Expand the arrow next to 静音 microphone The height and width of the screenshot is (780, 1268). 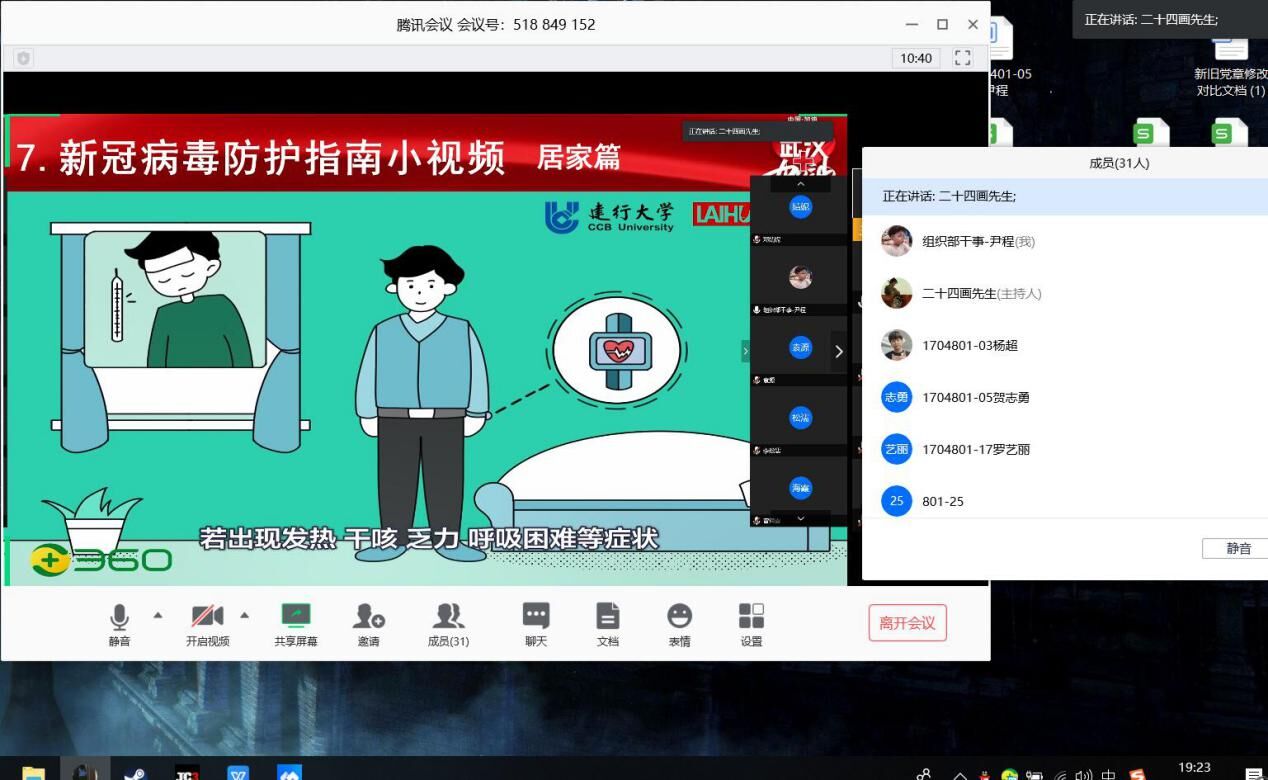tap(157, 615)
